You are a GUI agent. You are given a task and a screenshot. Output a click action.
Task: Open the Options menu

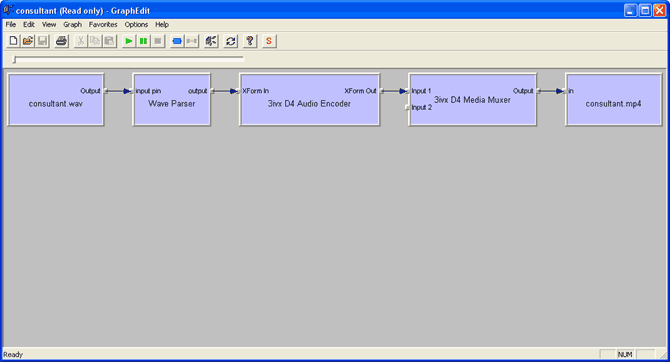(136, 25)
